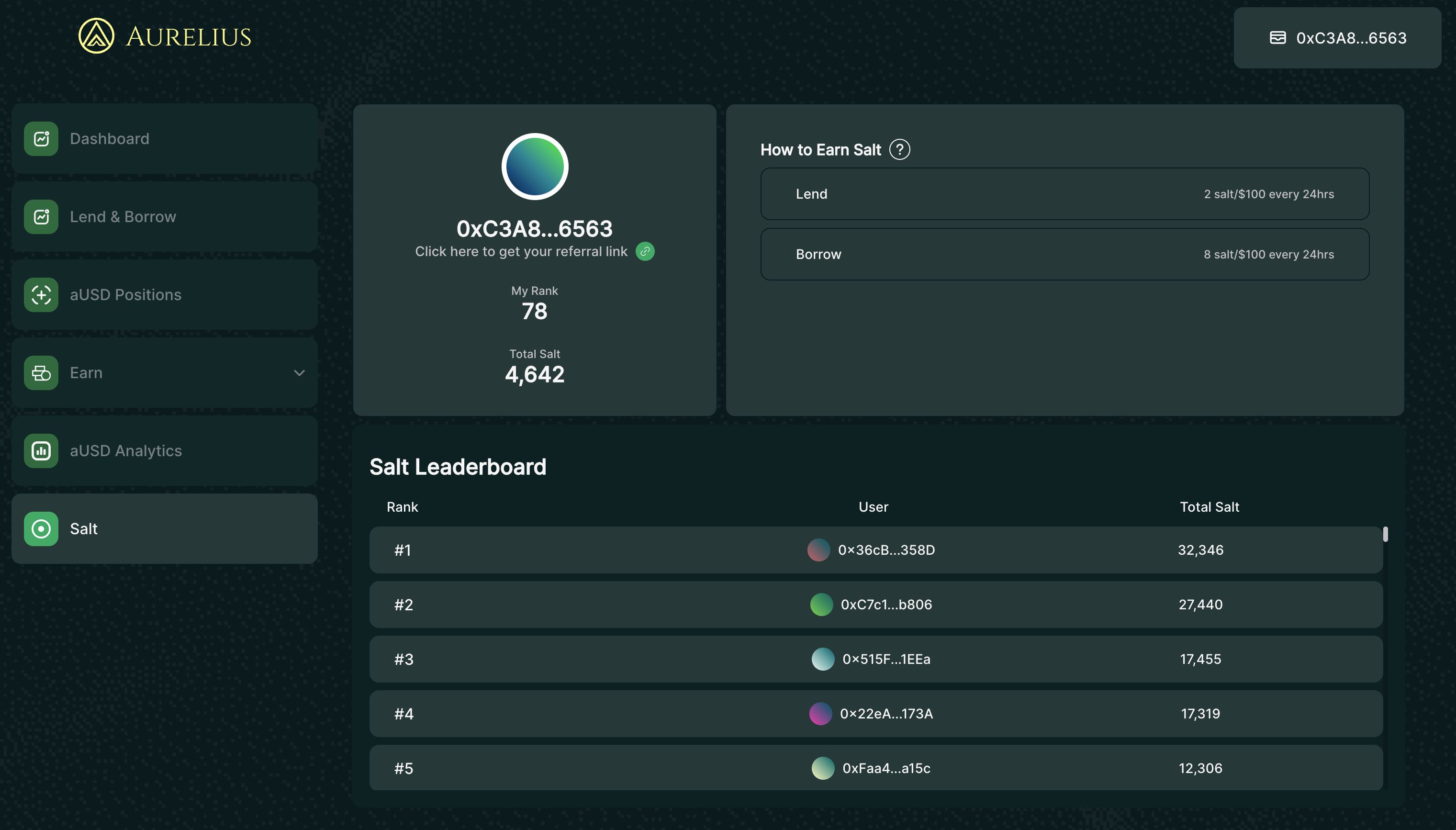Viewport: 1456px width, 830px height.
Task: Click the Salt target icon
Action: [x=41, y=529]
